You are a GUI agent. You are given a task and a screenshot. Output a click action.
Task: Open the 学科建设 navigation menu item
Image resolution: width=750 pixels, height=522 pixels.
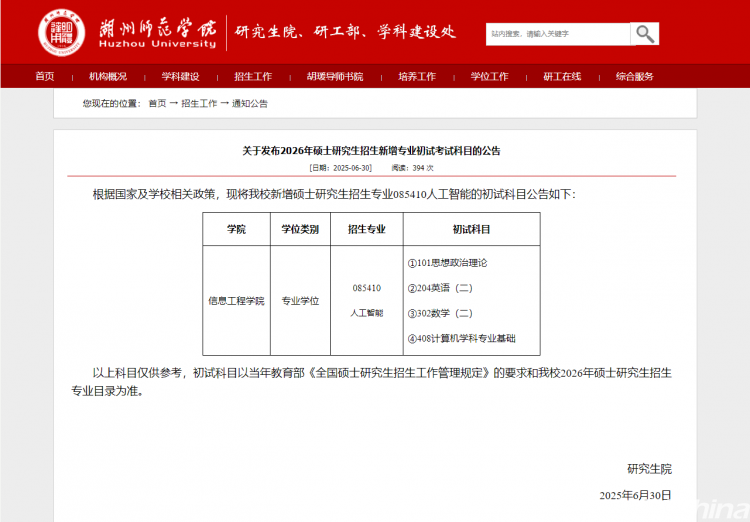[x=180, y=77]
